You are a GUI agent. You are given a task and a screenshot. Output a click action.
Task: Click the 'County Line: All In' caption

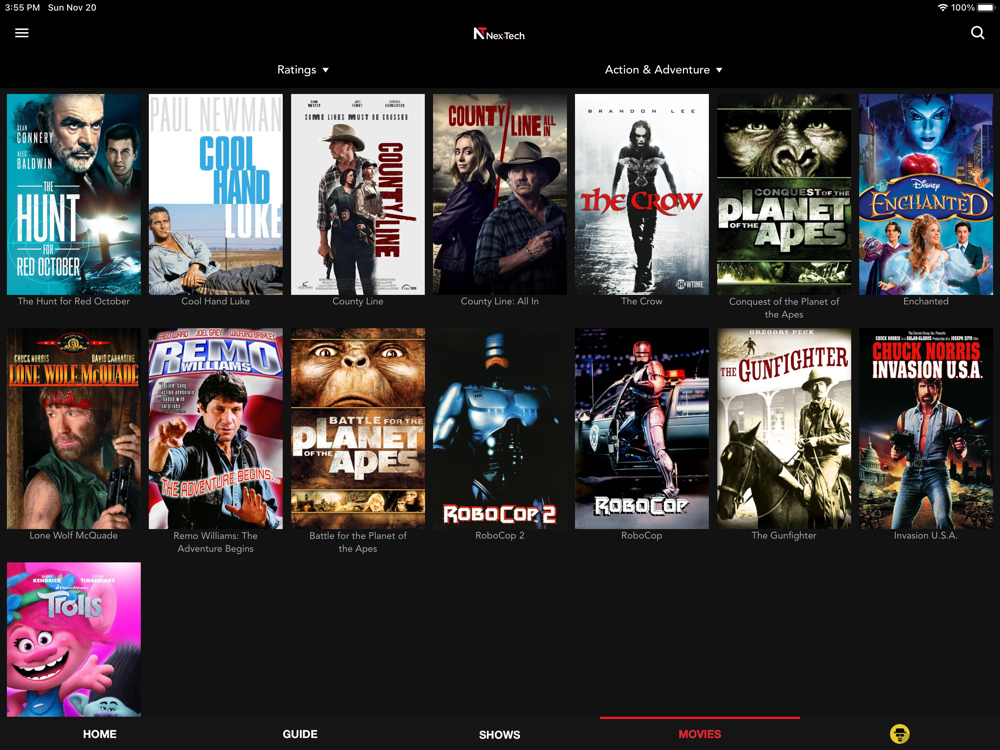(500, 301)
